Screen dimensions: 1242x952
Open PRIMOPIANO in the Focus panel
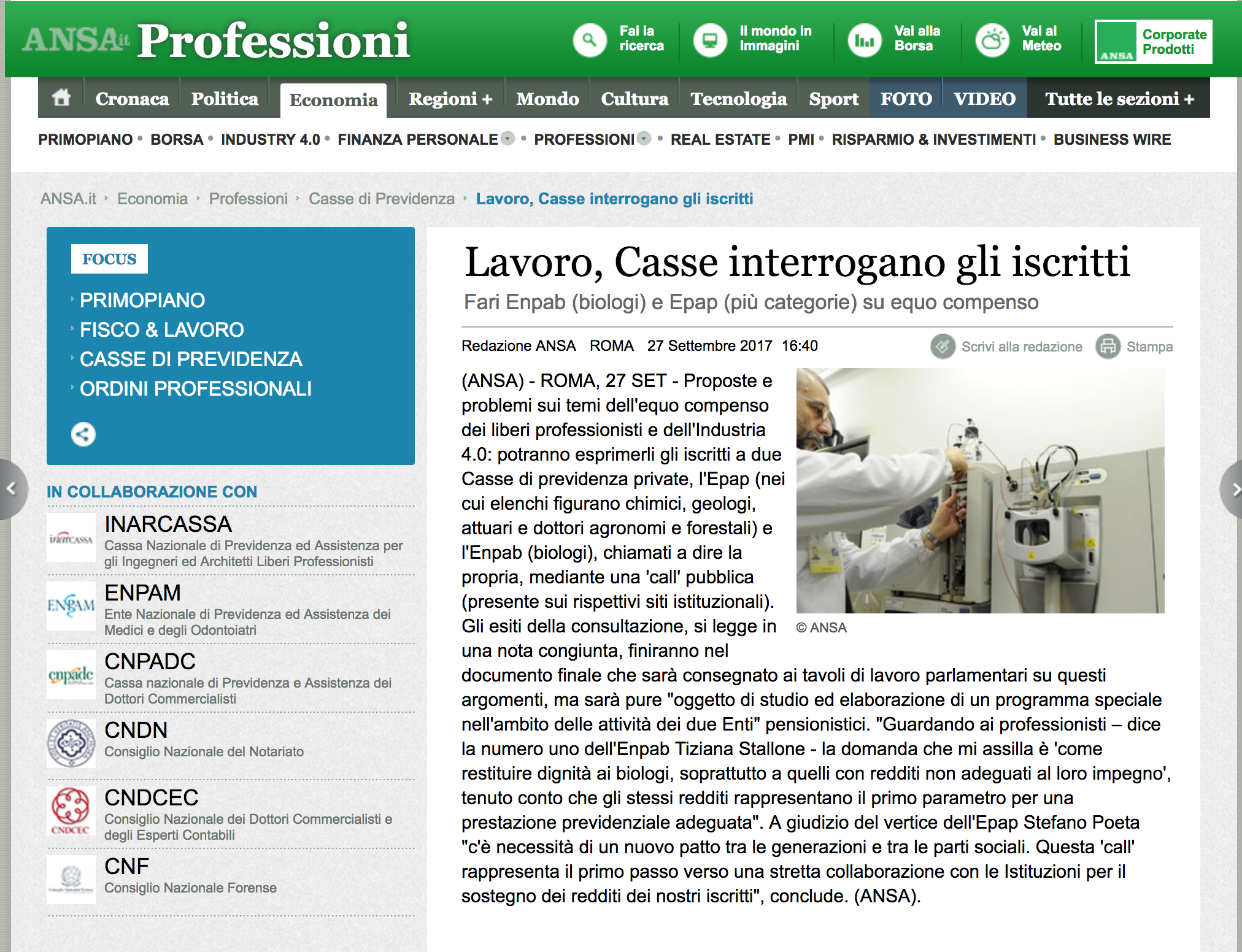pos(142,300)
